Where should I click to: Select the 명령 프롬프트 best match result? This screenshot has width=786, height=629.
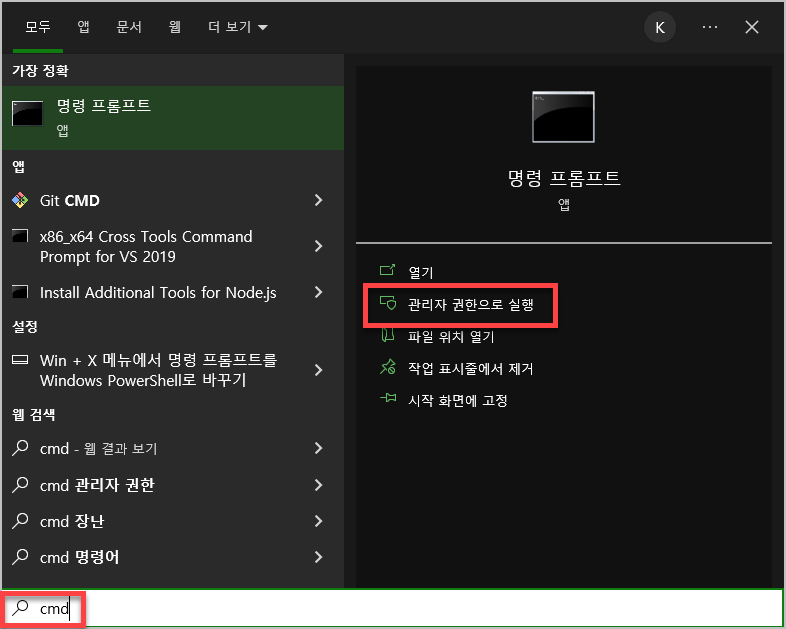(x=173, y=118)
